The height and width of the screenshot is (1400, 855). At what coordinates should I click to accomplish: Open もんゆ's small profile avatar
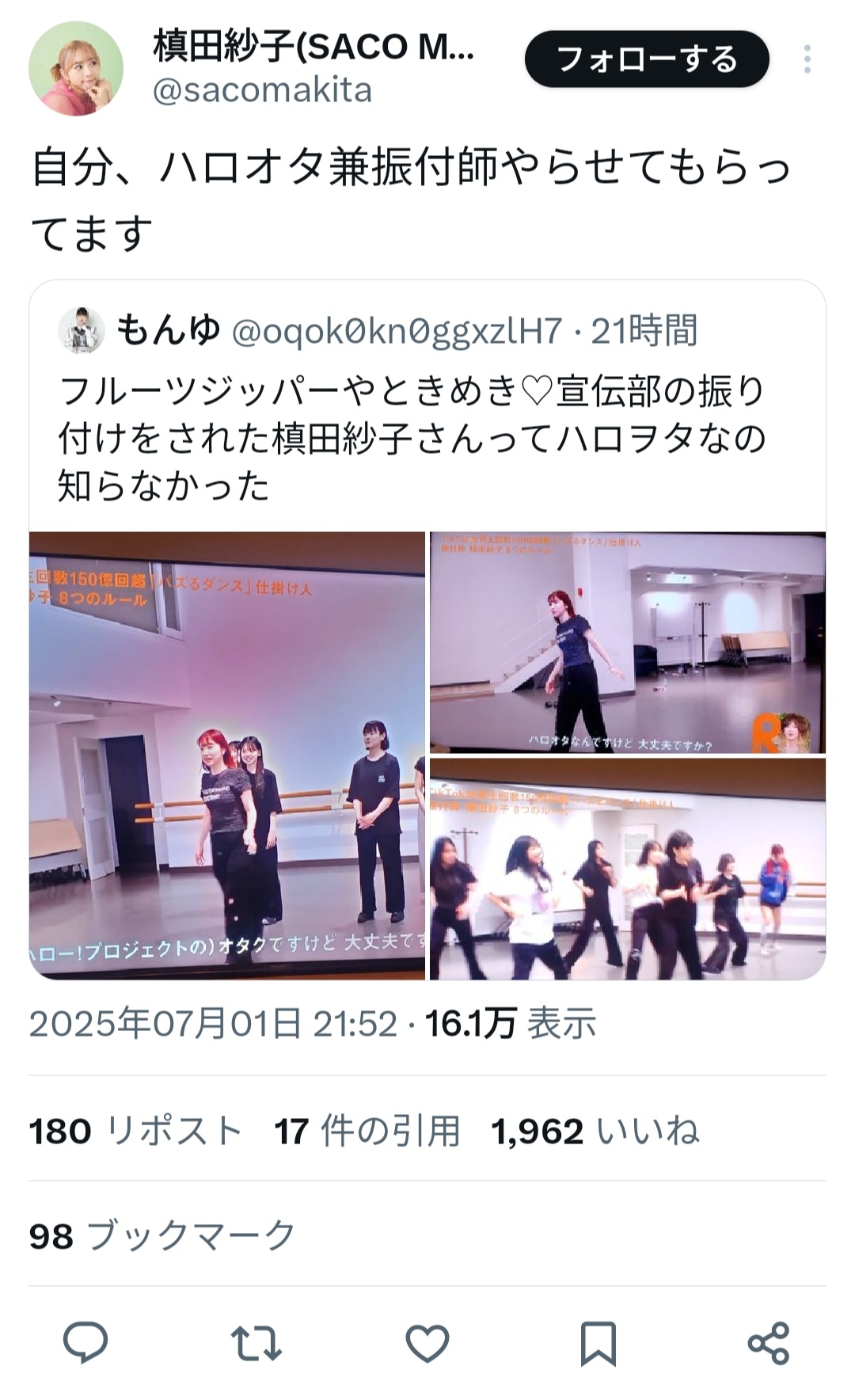click(81, 330)
